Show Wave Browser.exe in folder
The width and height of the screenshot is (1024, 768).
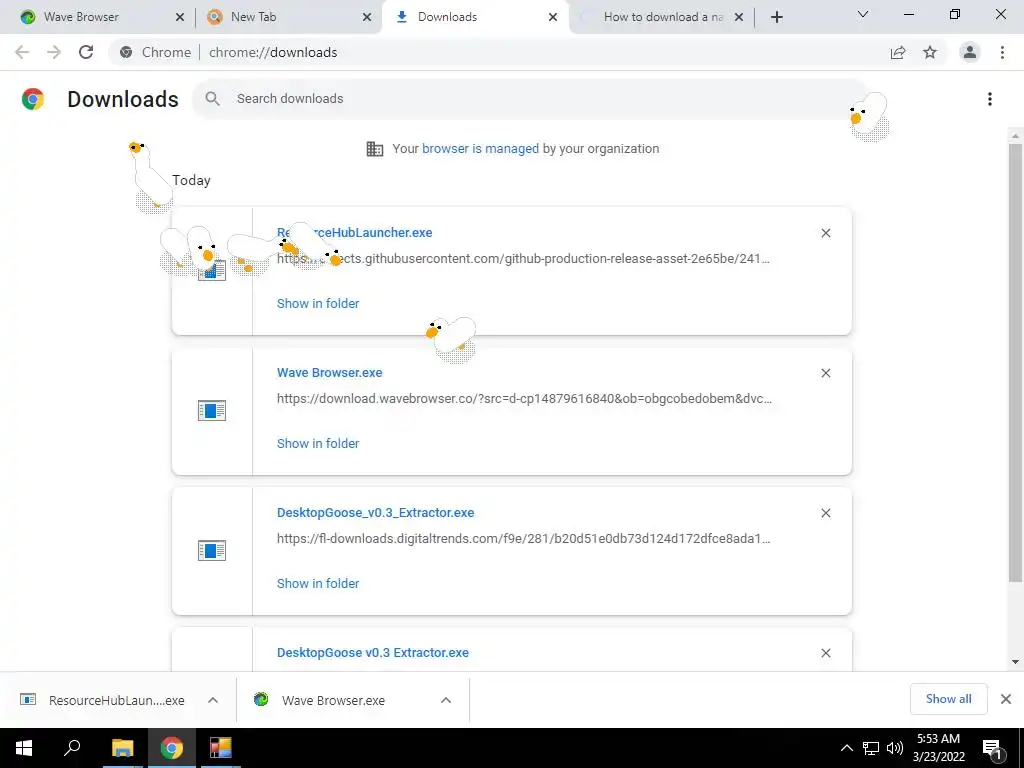(318, 443)
